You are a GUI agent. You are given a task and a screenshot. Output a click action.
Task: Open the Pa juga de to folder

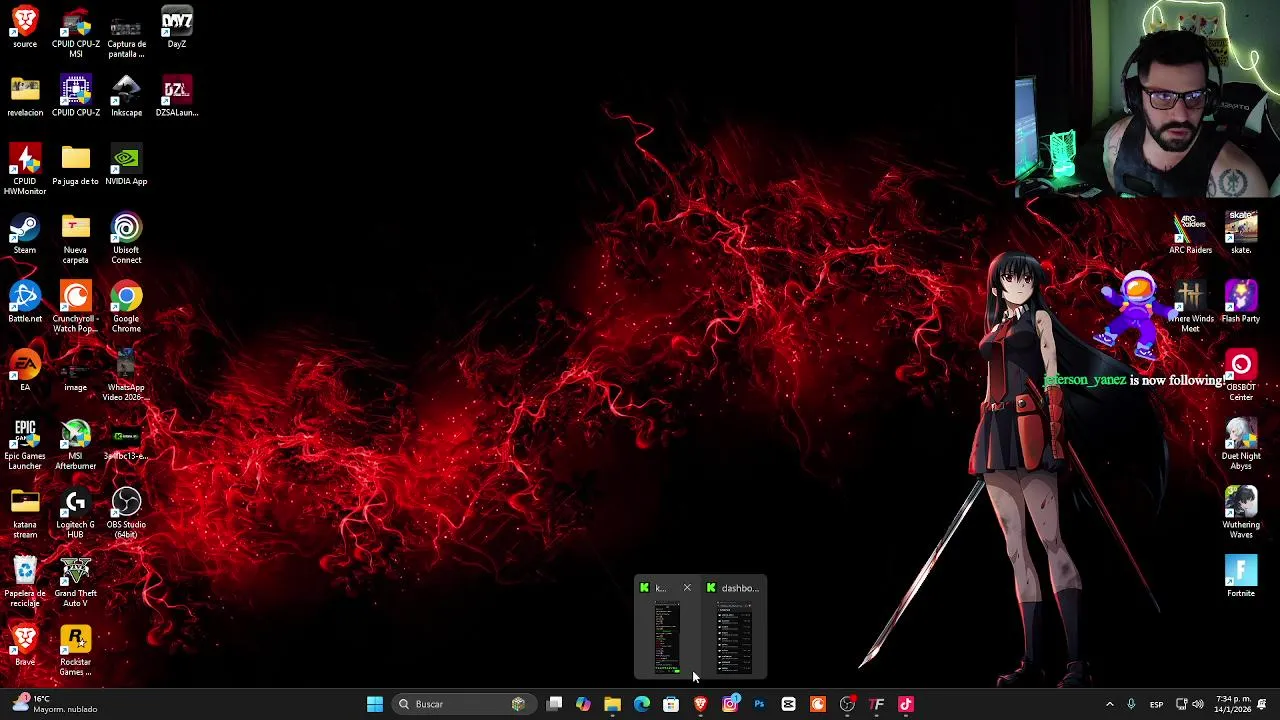pos(76,165)
